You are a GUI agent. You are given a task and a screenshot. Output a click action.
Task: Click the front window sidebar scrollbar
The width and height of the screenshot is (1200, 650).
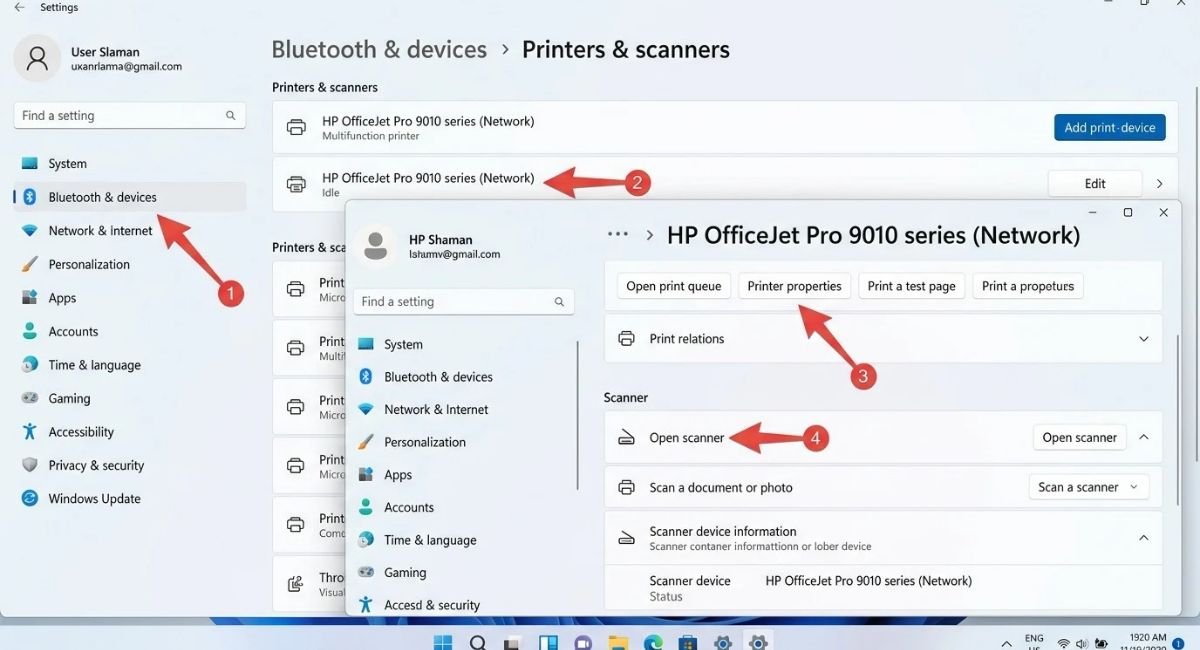coord(578,414)
